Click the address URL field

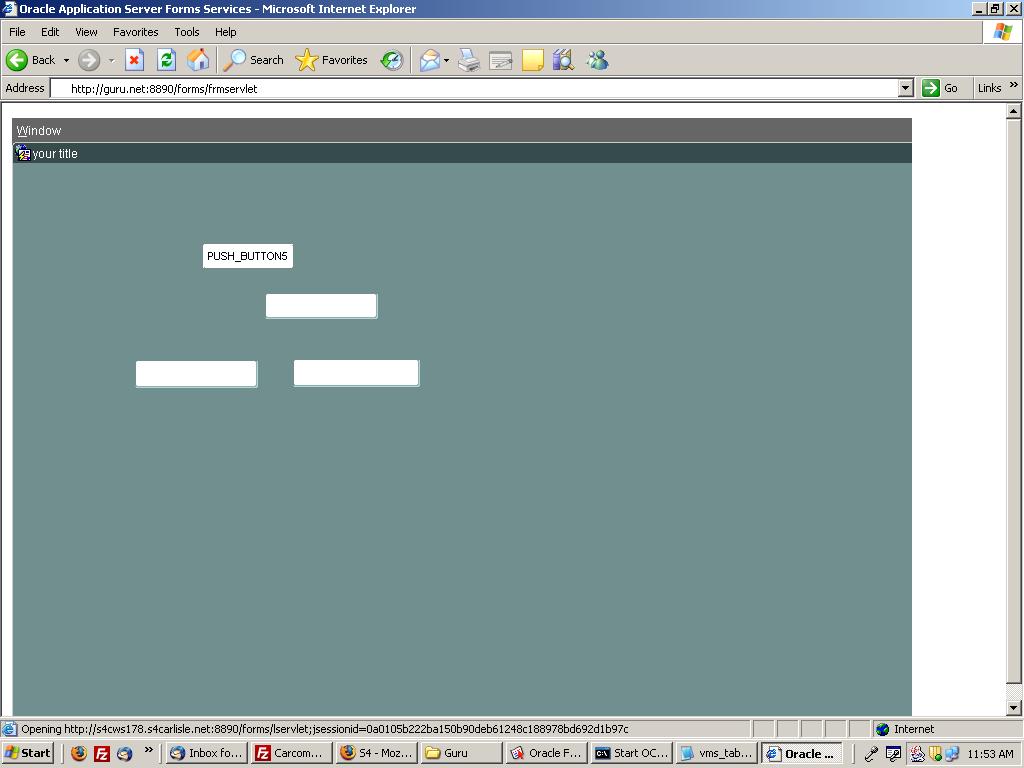(480, 88)
